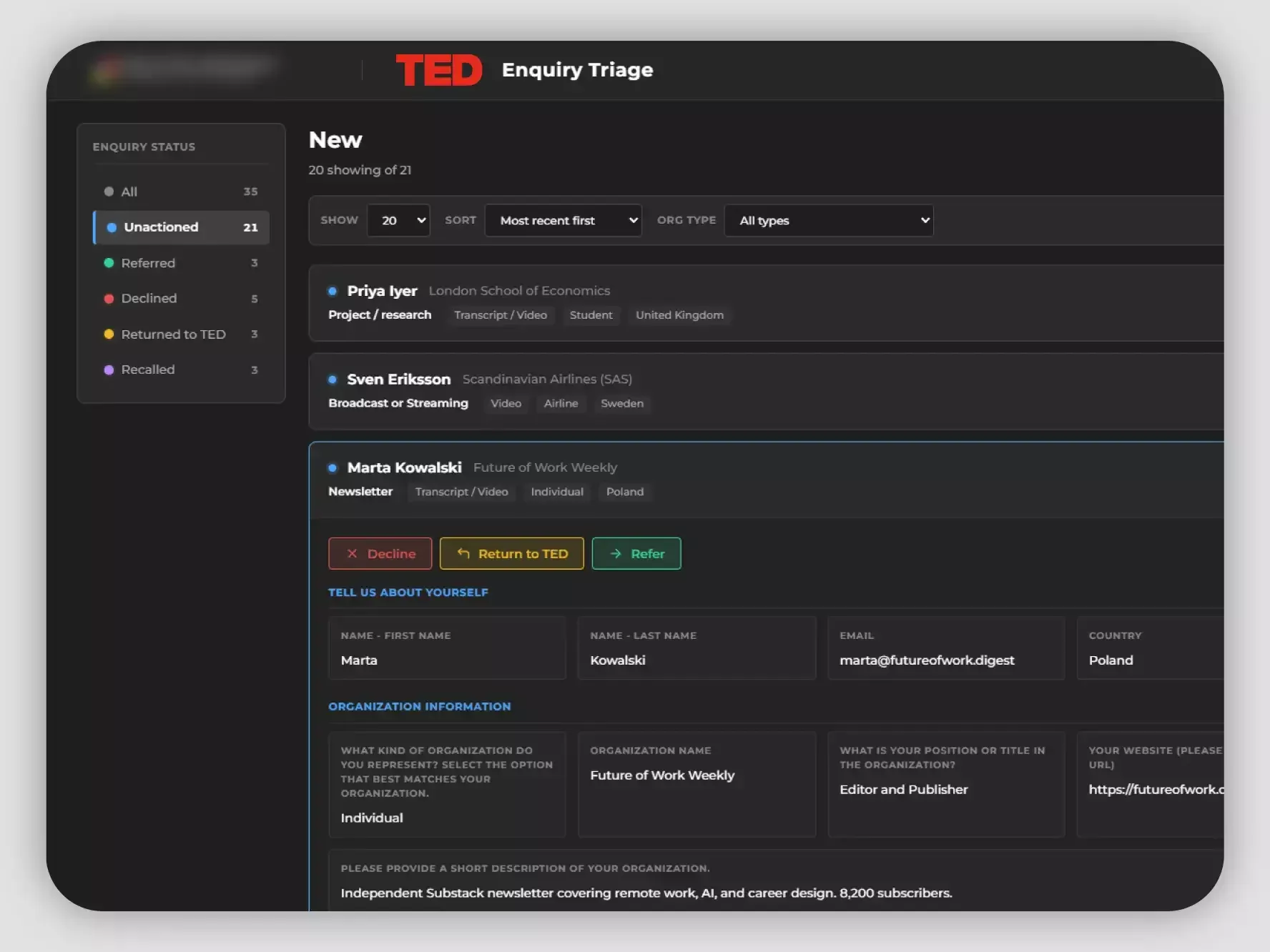1270x952 pixels.
Task: Click the position value Editor and Publisher
Action: tap(903, 790)
